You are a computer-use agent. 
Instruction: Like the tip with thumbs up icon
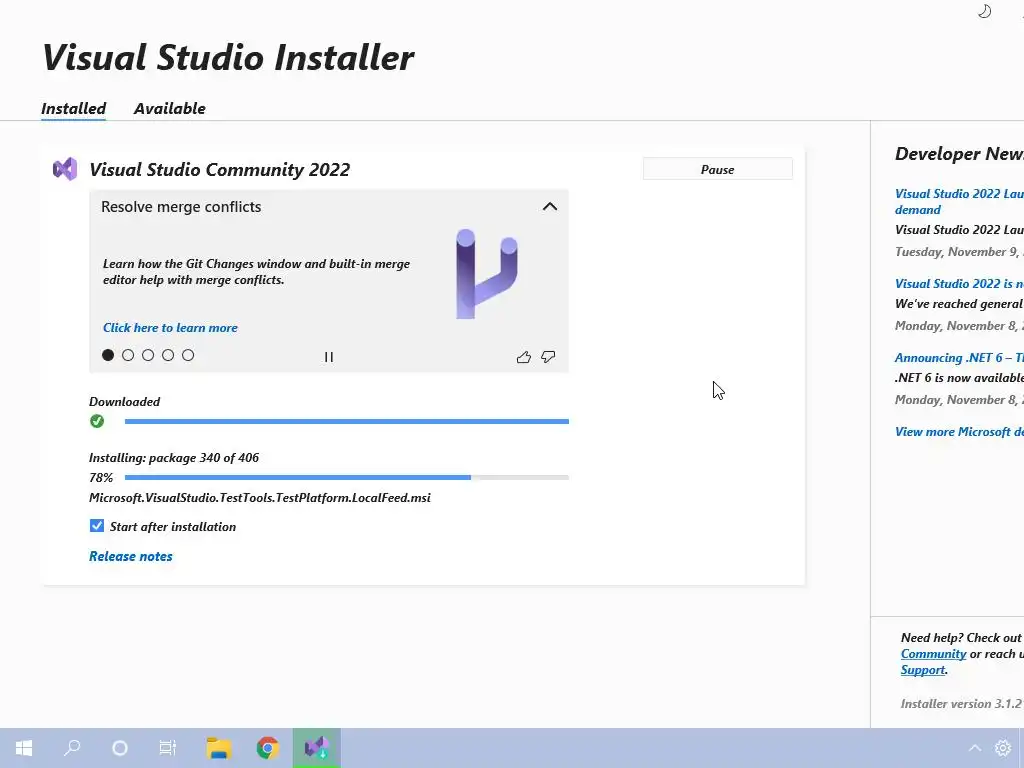coord(524,357)
